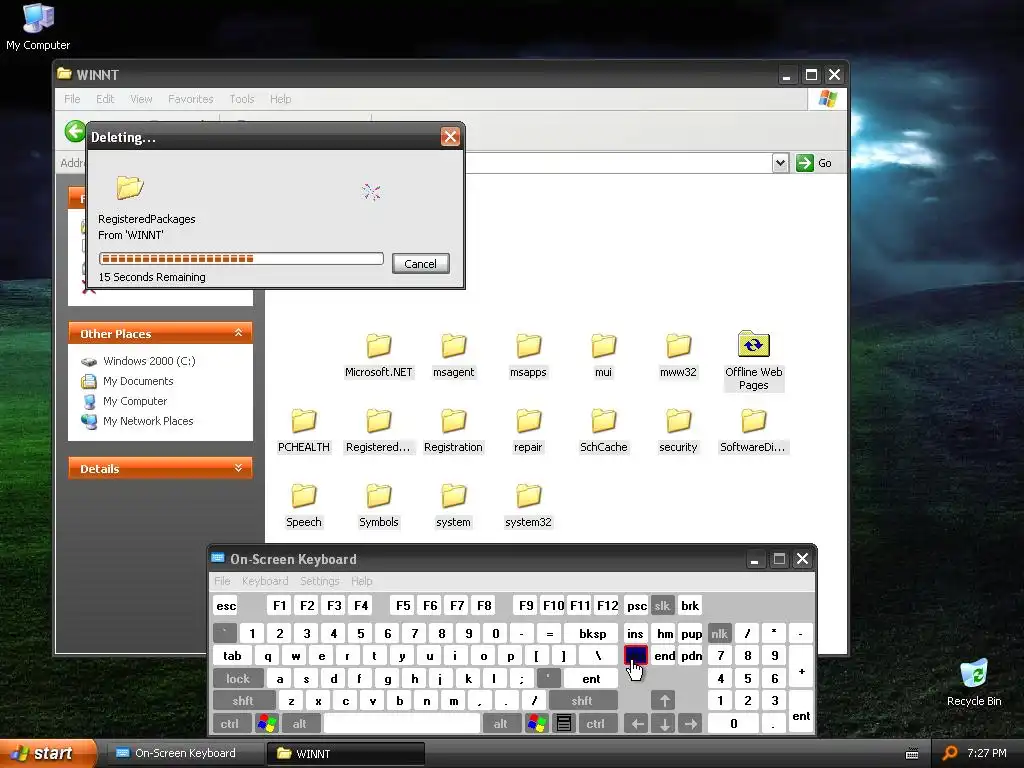Select the security folder
Image resolution: width=1024 pixels, height=768 pixels.
click(x=678, y=431)
